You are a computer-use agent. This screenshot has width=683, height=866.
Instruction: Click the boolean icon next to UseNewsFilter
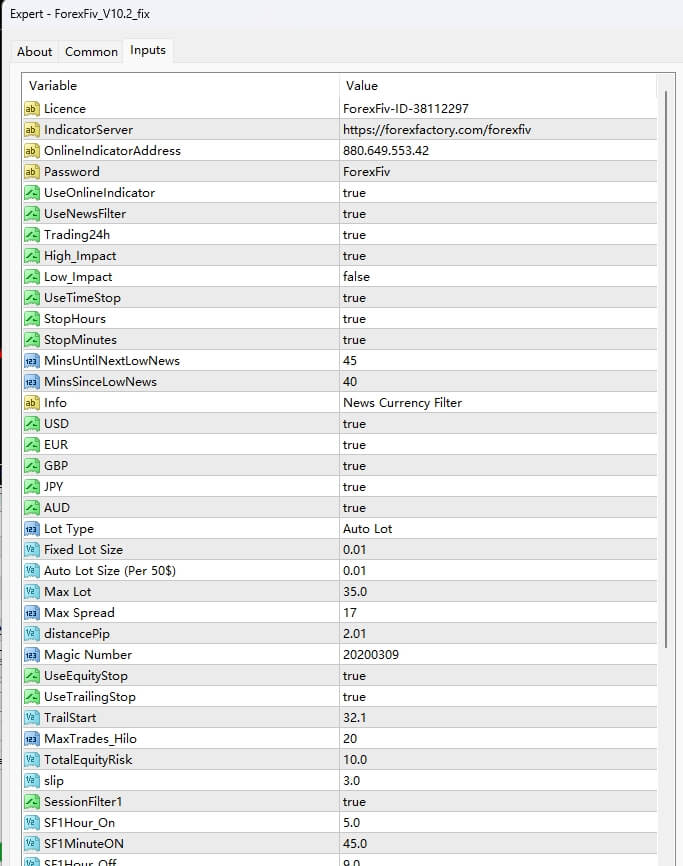coord(34,213)
